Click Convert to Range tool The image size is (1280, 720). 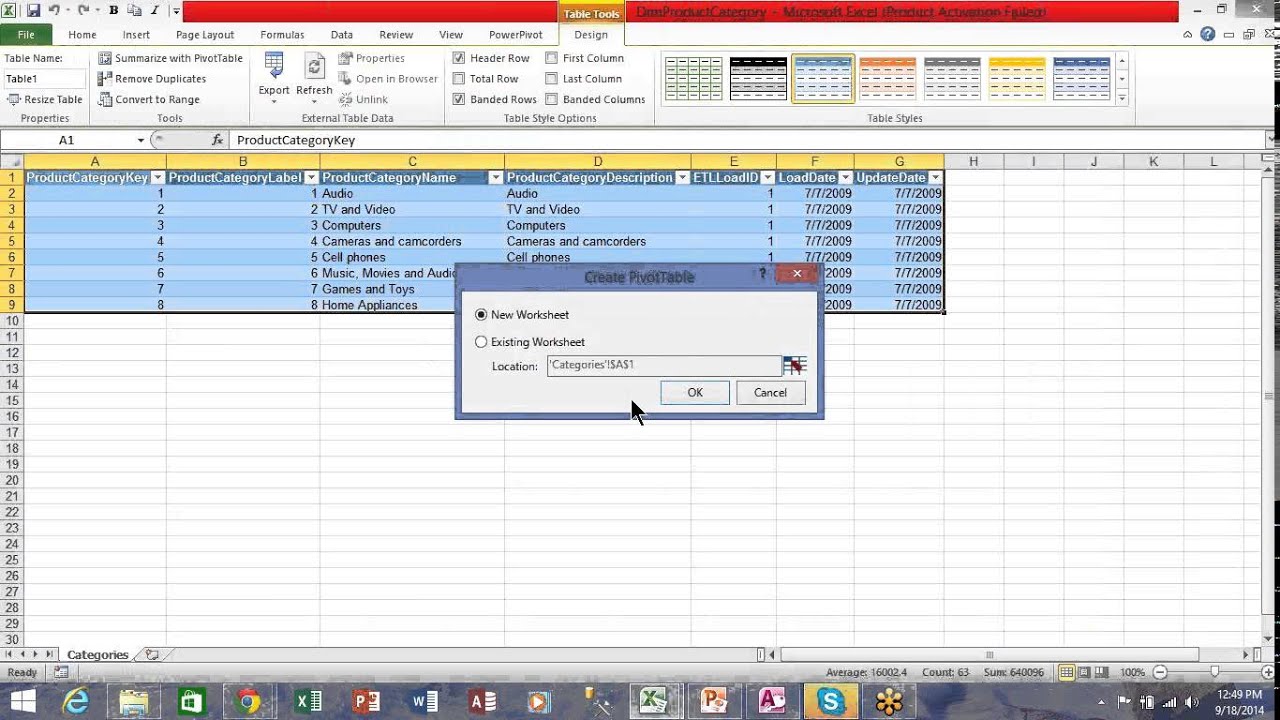(x=149, y=99)
